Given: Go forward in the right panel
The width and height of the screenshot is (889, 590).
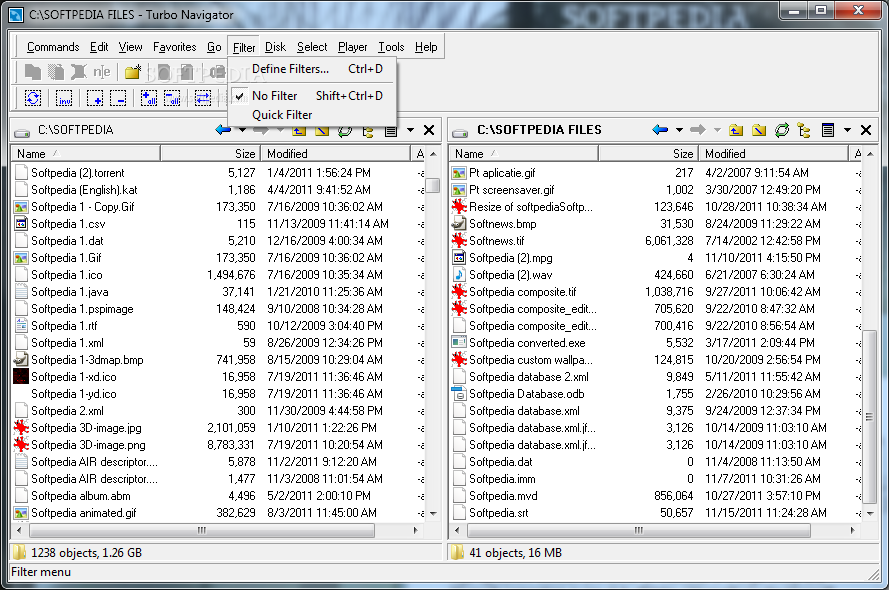Looking at the screenshot, I should [x=698, y=130].
